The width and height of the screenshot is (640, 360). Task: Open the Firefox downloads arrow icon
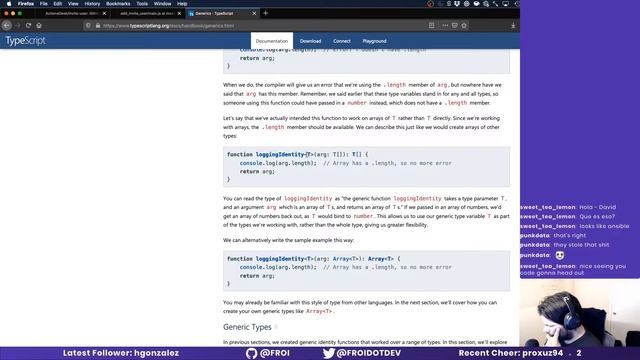pos(513,25)
